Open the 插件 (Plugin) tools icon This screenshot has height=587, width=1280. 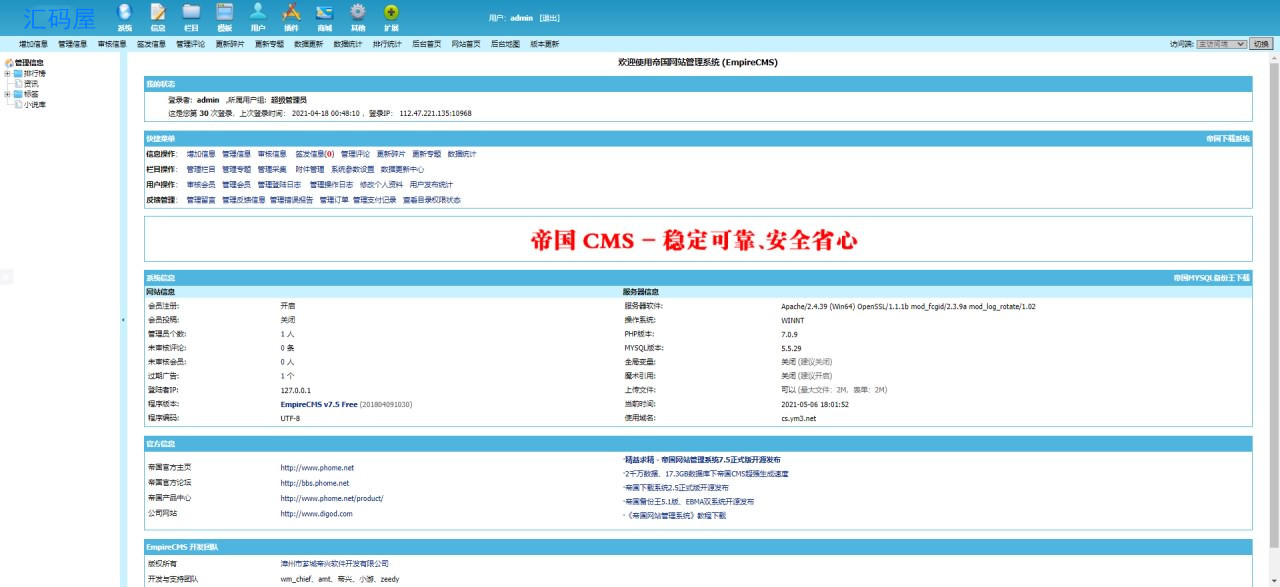pyautogui.click(x=291, y=16)
